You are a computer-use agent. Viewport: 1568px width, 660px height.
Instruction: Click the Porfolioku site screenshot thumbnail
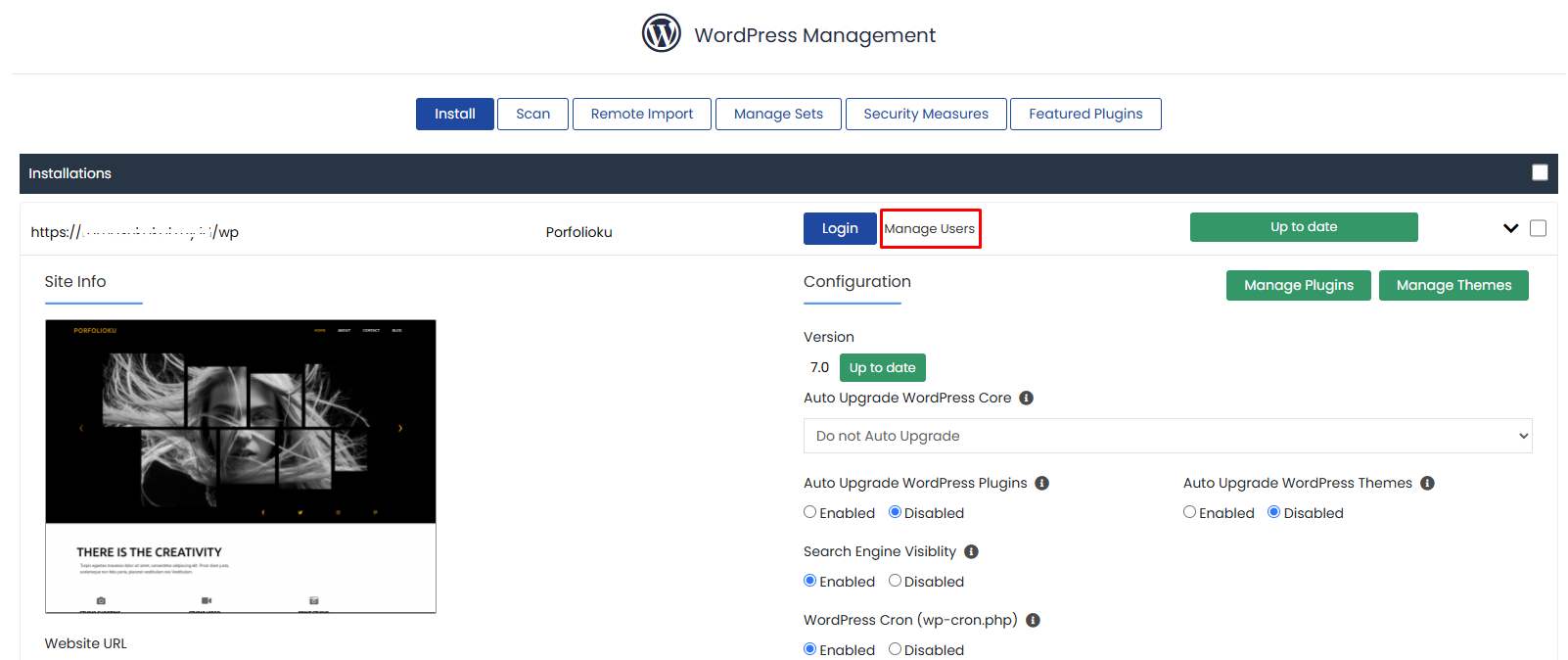(x=241, y=466)
